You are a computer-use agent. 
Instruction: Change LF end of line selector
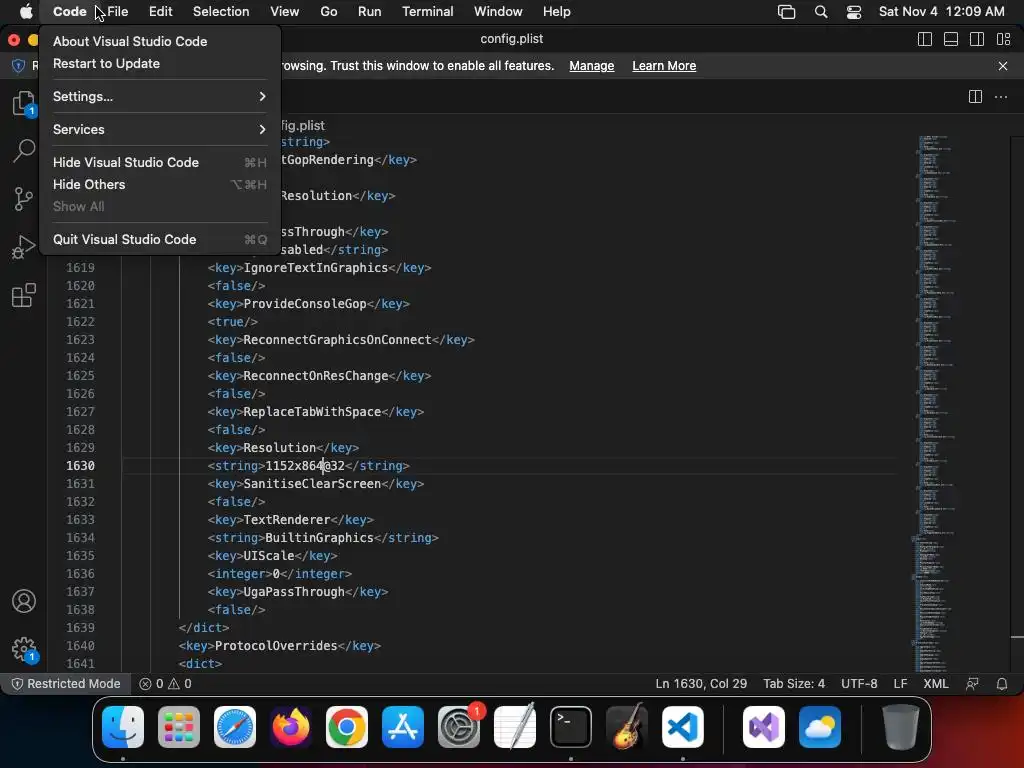pyautogui.click(x=901, y=684)
